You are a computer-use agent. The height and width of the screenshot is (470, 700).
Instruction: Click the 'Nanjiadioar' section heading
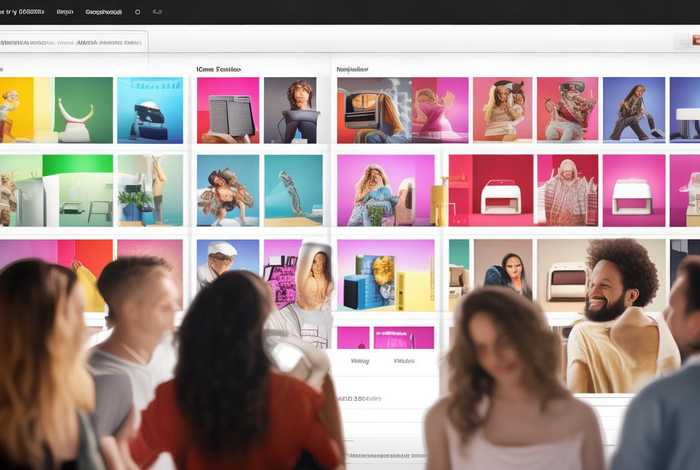point(354,69)
